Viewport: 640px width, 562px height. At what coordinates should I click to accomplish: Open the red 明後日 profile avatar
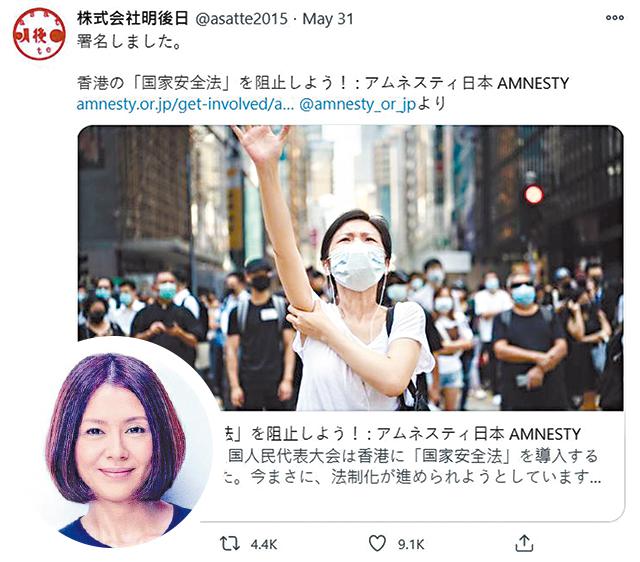[39, 34]
